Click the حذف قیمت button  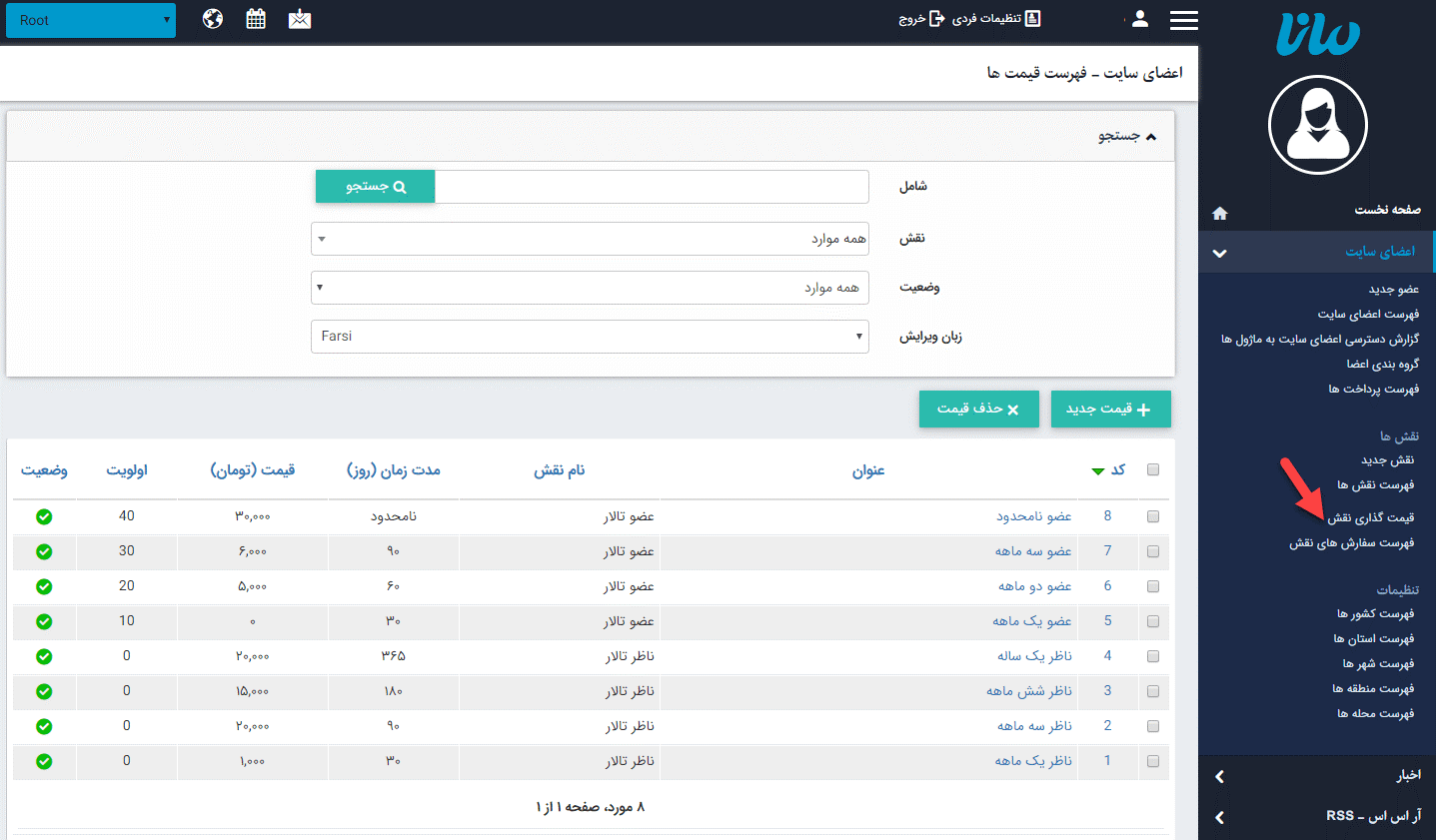(x=978, y=409)
